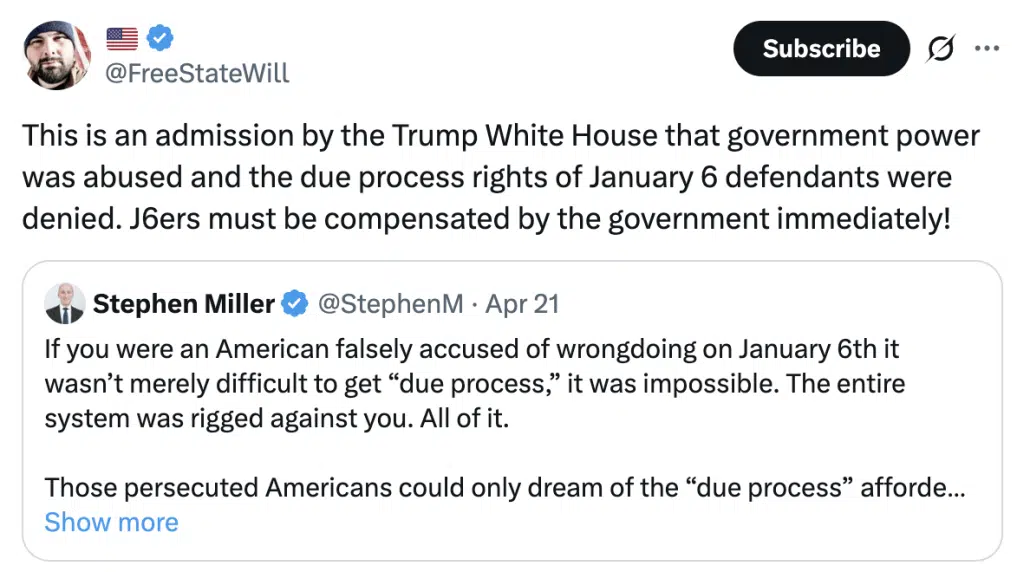Click truncated line "Those persecuted Americans"
Screen dimensions: 1030x572
(x=503, y=488)
